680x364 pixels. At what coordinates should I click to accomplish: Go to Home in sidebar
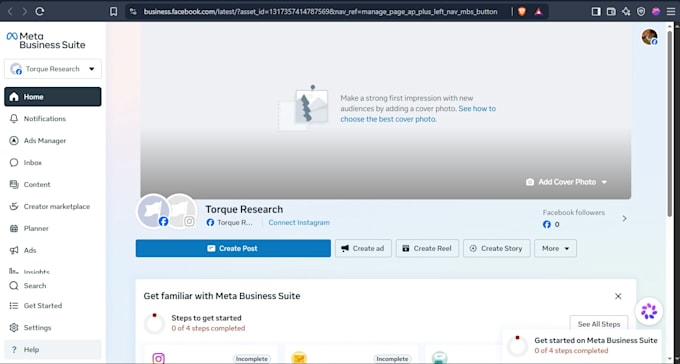(53, 97)
